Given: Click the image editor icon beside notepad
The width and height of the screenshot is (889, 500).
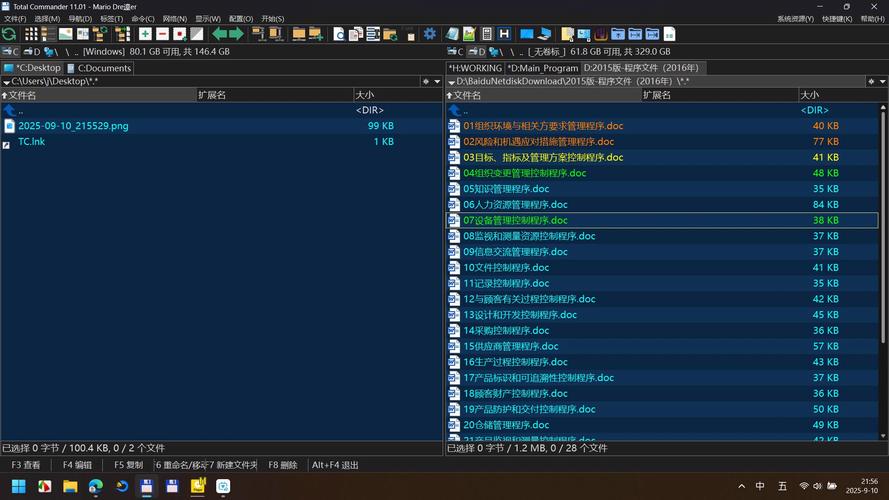Looking at the screenshot, I should tap(469, 34).
